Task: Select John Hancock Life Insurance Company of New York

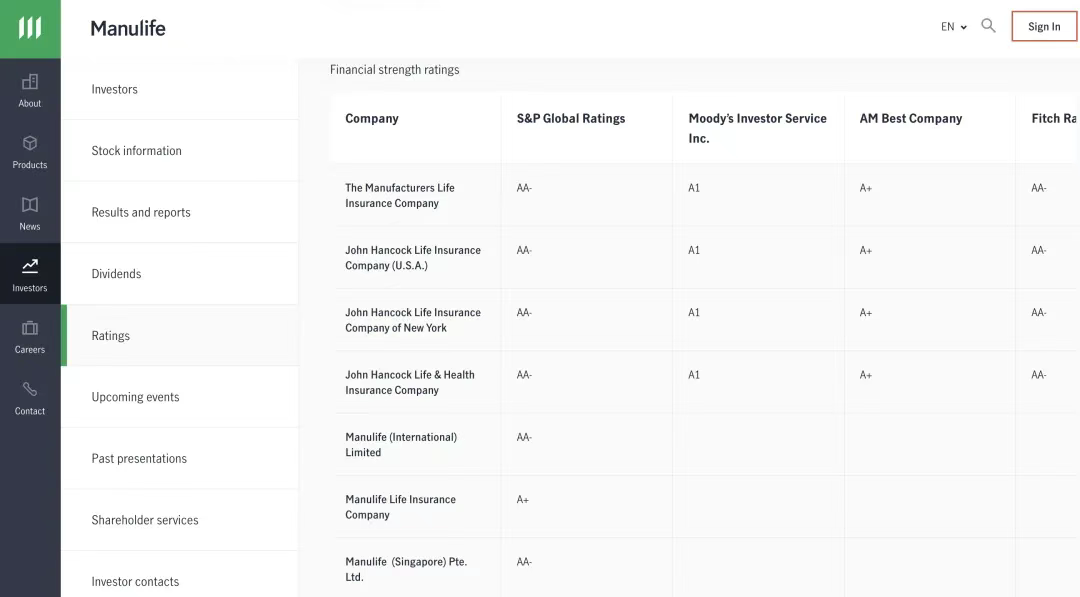Action: coord(413,320)
